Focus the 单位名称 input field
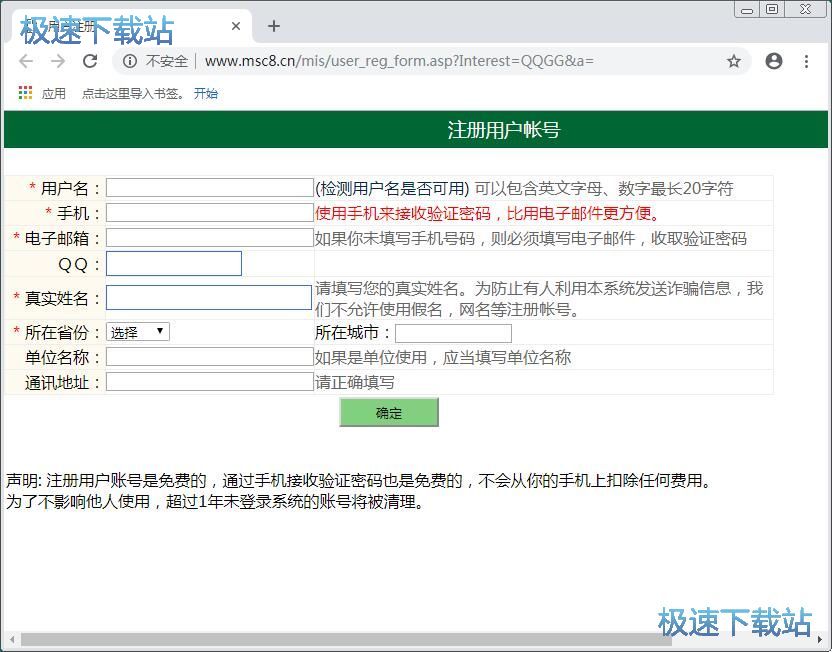Viewport: 832px width, 652px height. click(210, 357)
